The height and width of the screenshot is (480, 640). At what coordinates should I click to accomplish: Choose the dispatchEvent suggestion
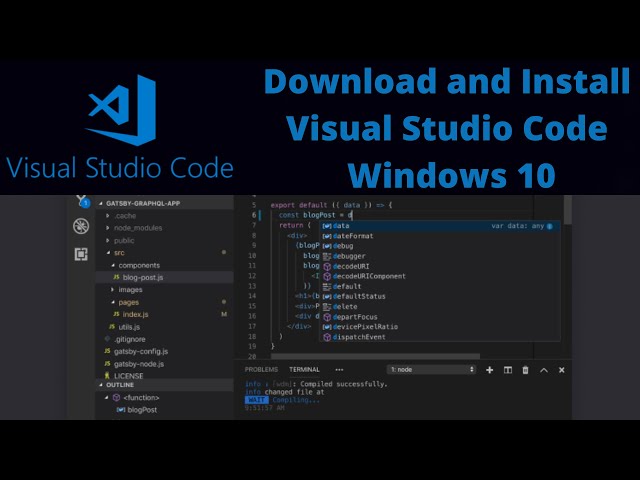coord(440,337)
